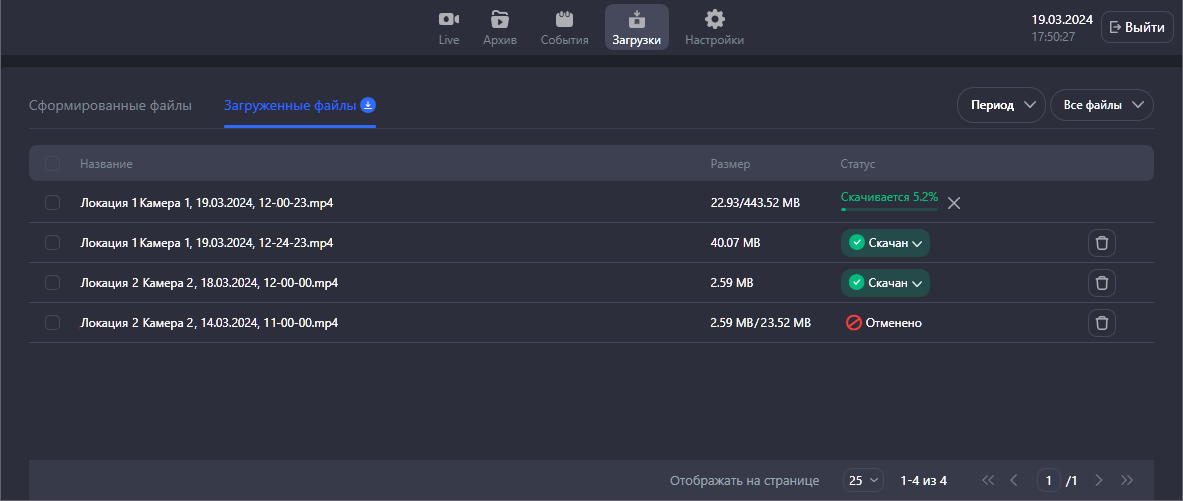Toggle the select-all checkbox in table header
1183x501 pixels.
coord(53,163)
